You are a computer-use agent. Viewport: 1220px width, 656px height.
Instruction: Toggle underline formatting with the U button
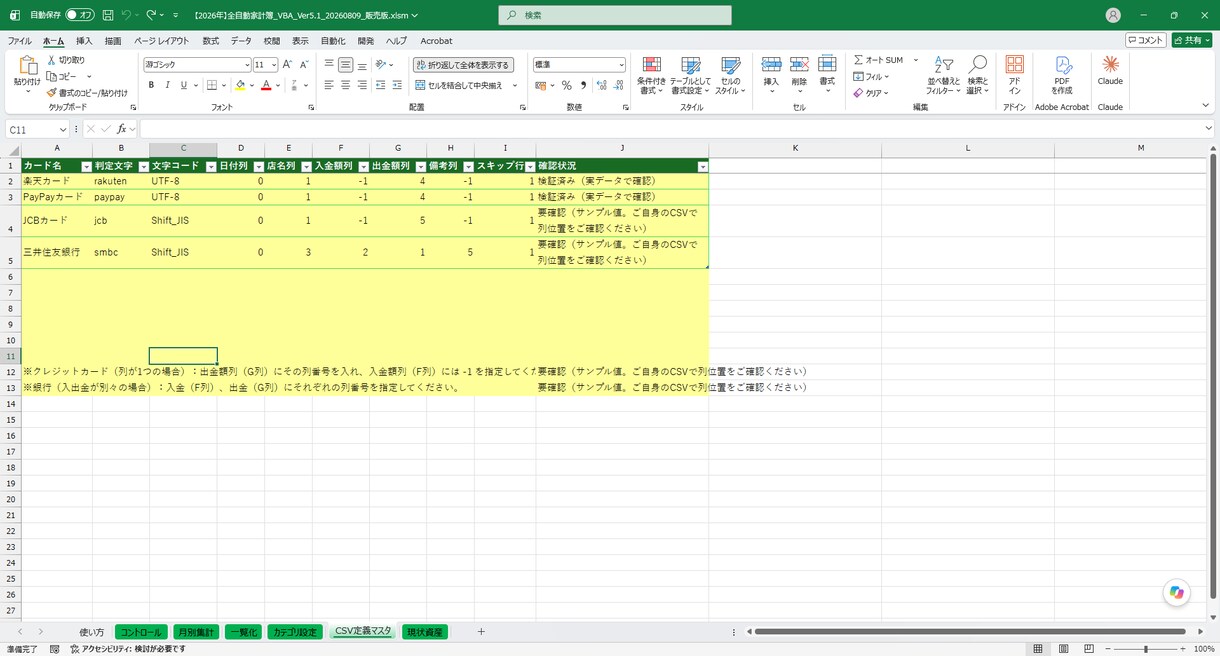(184, 86)
